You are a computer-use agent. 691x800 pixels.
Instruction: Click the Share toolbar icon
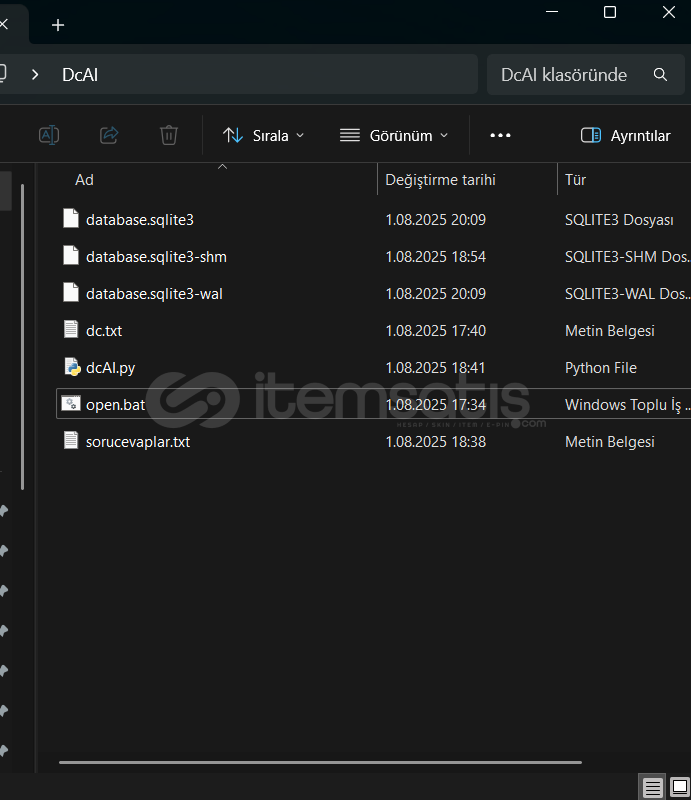109,135
